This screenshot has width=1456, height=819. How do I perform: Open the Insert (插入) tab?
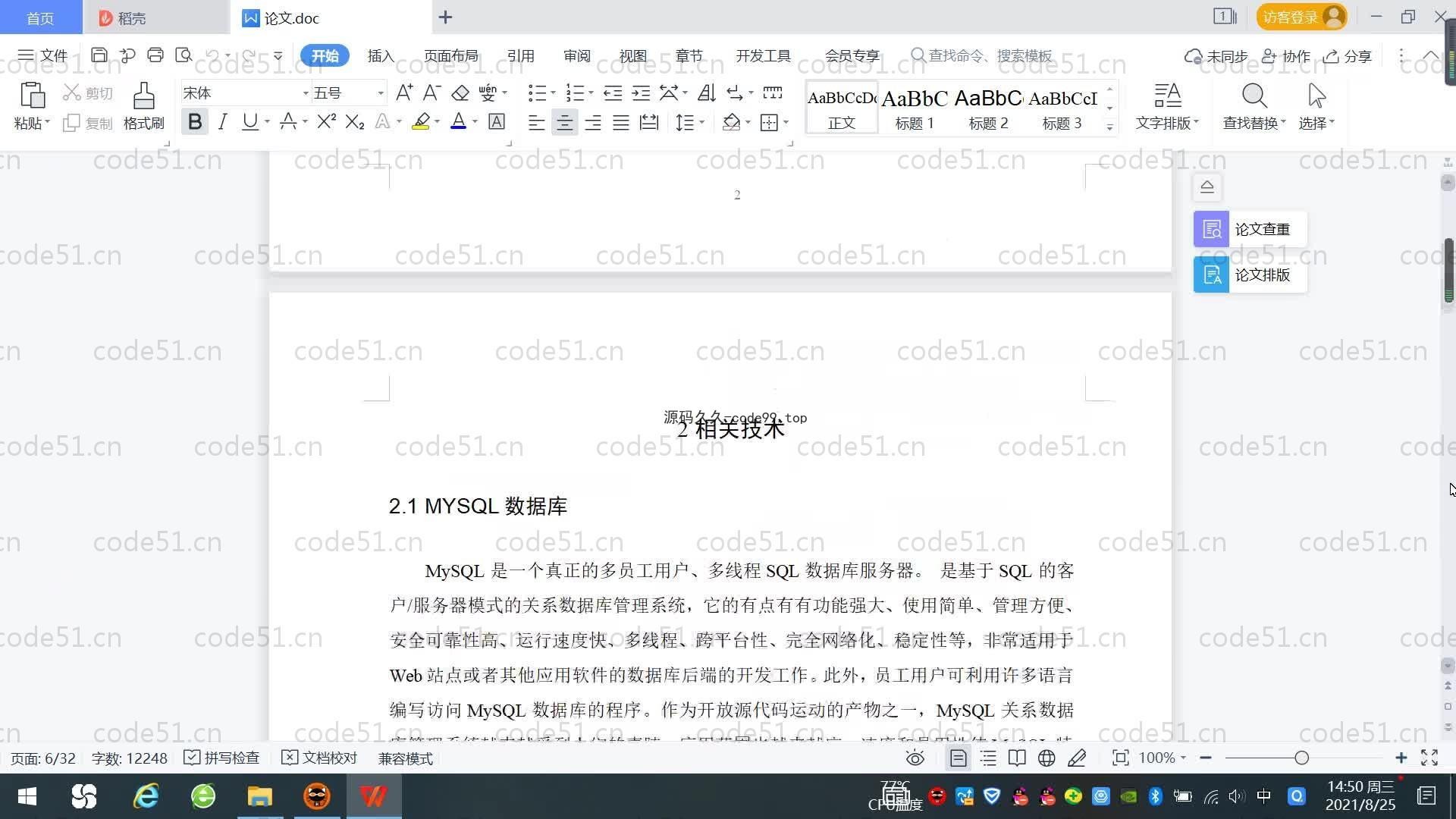(381, 55)
